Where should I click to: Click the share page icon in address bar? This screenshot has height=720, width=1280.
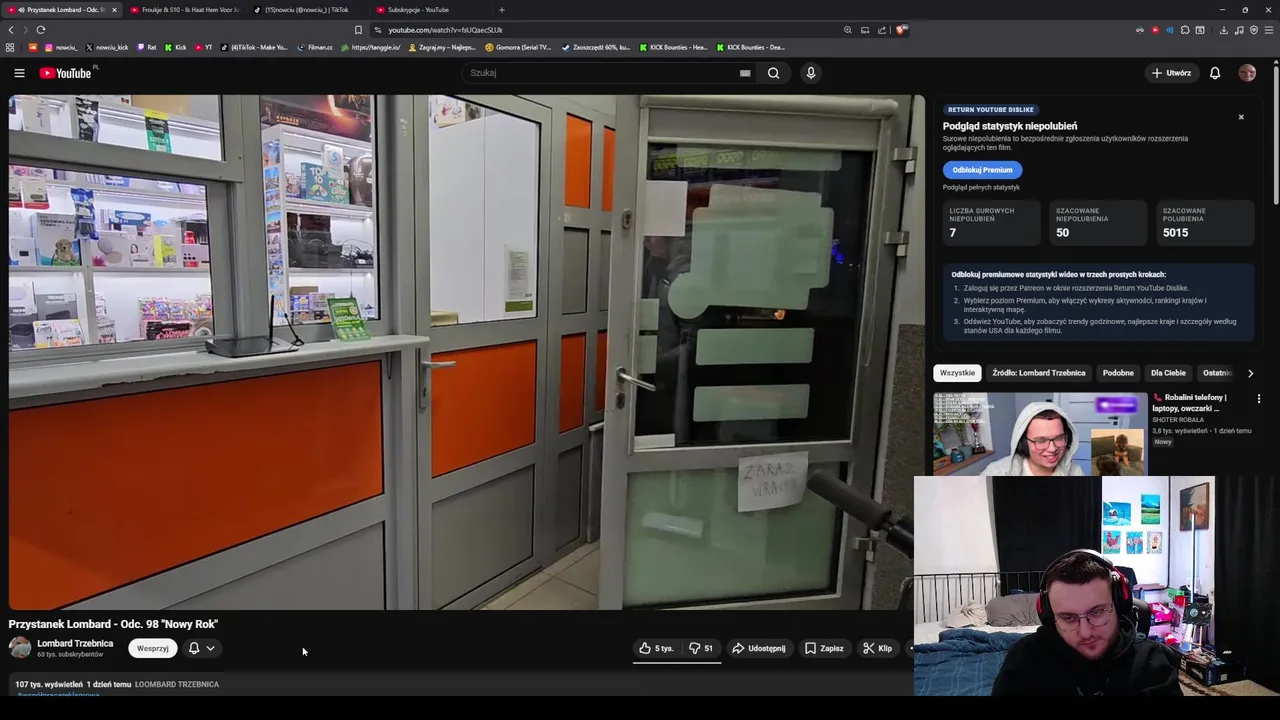tap(882, 30)
